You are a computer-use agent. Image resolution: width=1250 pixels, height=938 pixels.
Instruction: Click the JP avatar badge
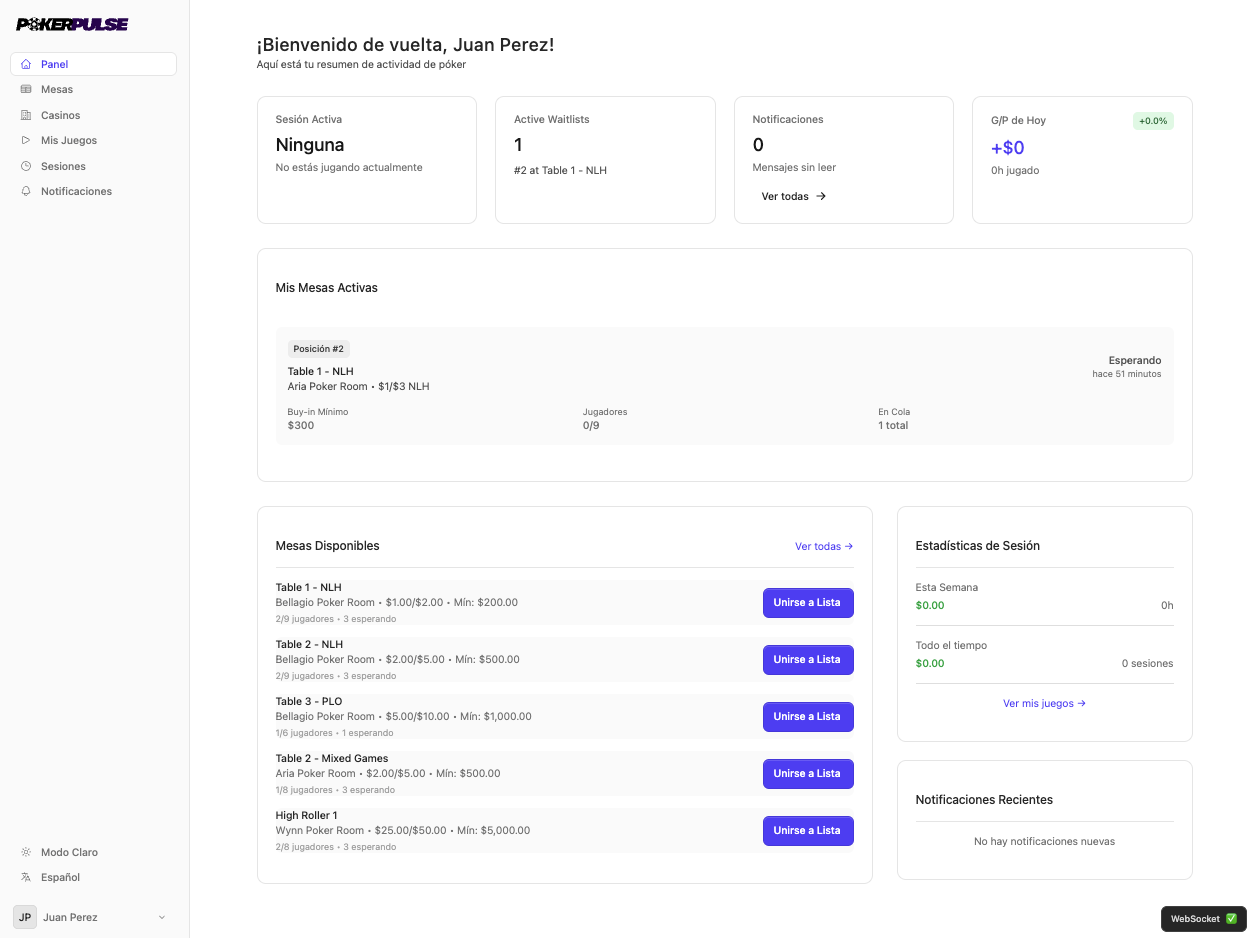click(x=25, y=917)
